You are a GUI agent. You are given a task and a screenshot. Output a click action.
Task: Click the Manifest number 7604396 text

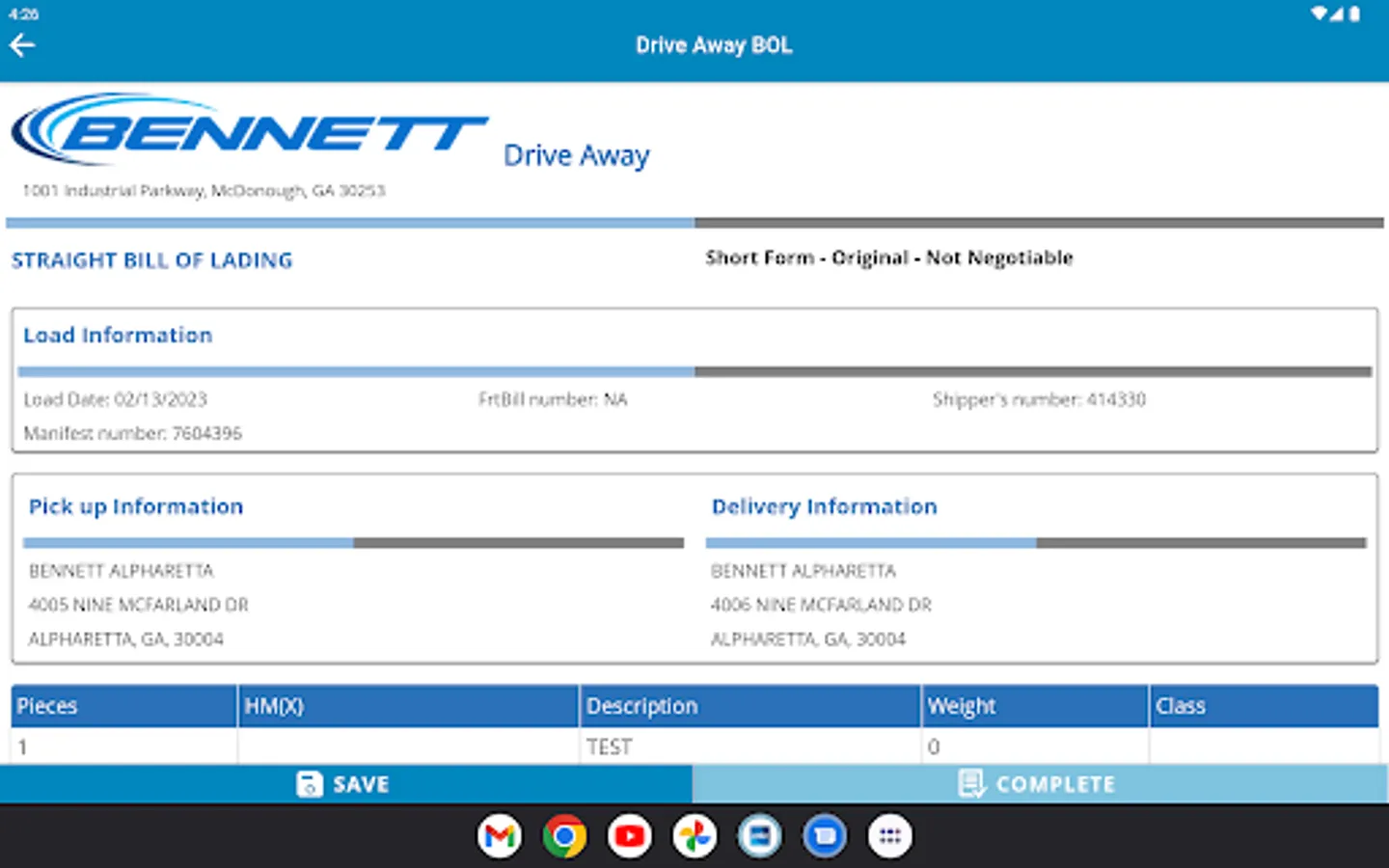pos(133,433)
